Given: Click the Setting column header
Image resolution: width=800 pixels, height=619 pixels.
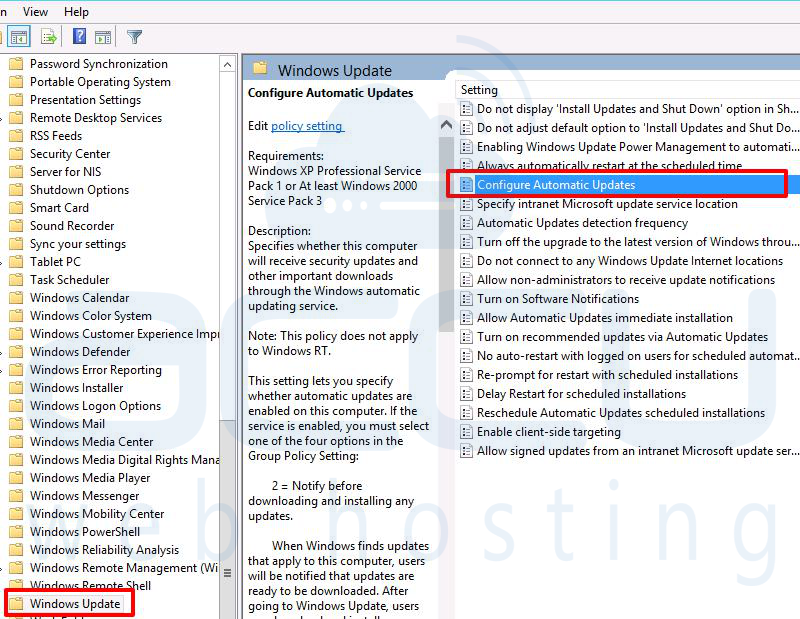Looking at the screenshot, I should tap(479, 90).
